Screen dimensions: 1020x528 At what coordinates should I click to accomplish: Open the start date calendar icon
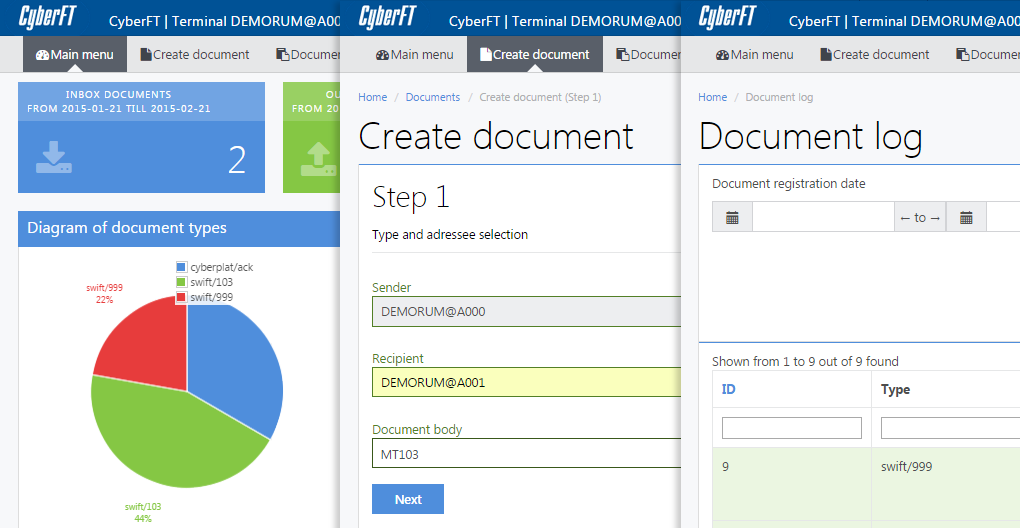click(732, 217)
